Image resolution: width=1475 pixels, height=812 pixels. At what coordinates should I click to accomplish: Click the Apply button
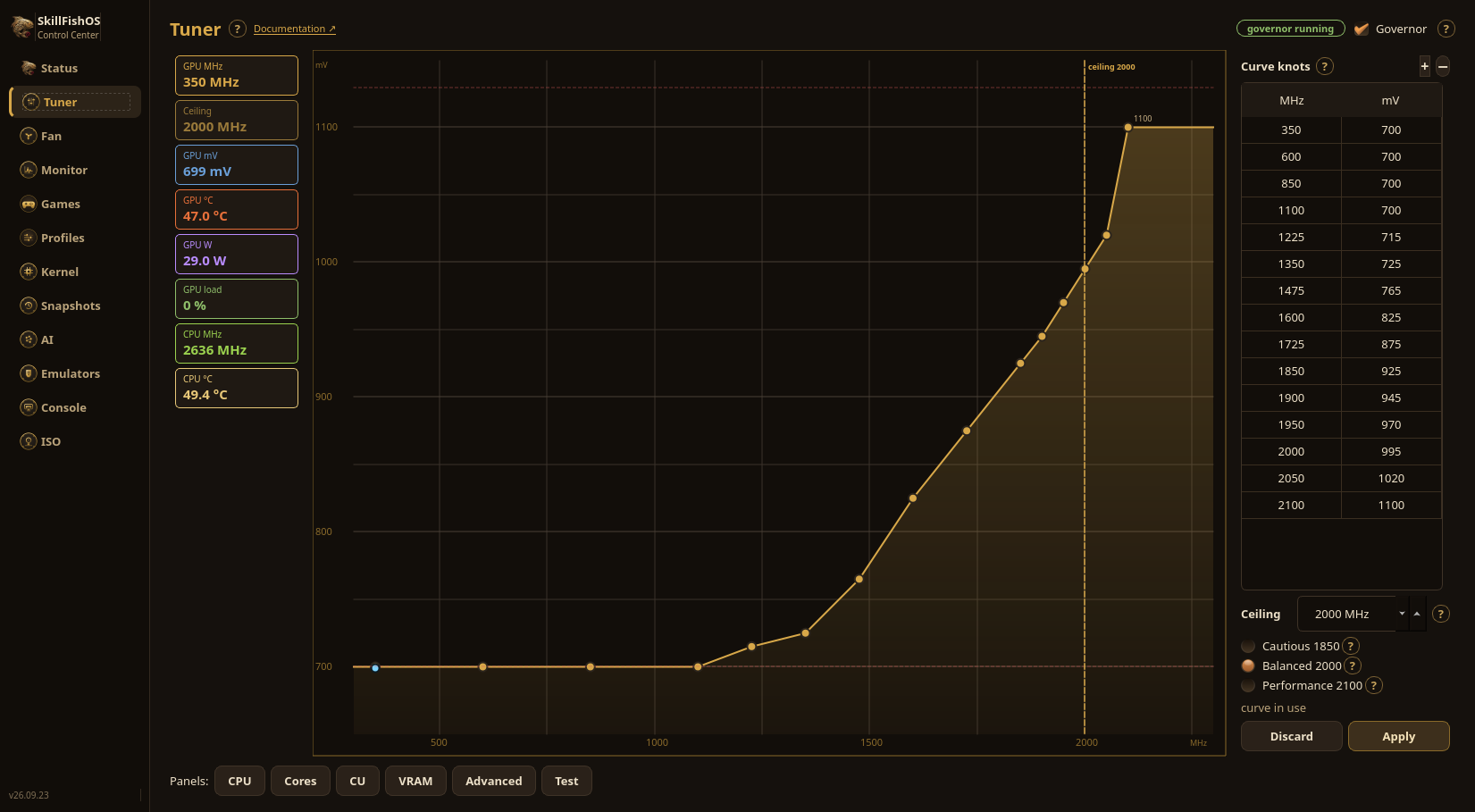click(1398, 736)
